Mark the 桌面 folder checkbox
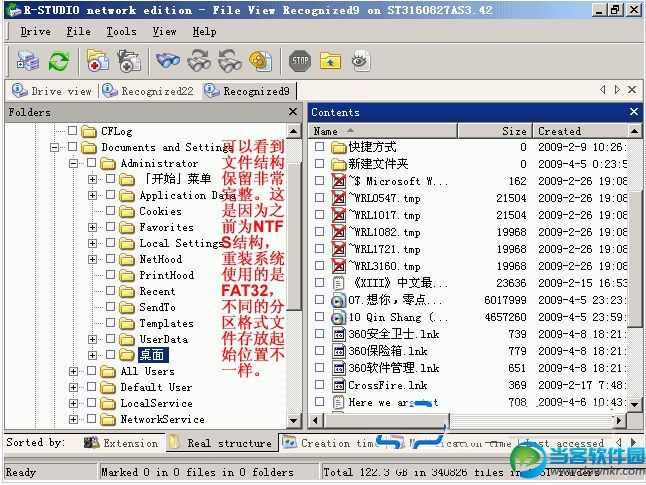This screenshot has width=646, height=485. pos(110,354)
